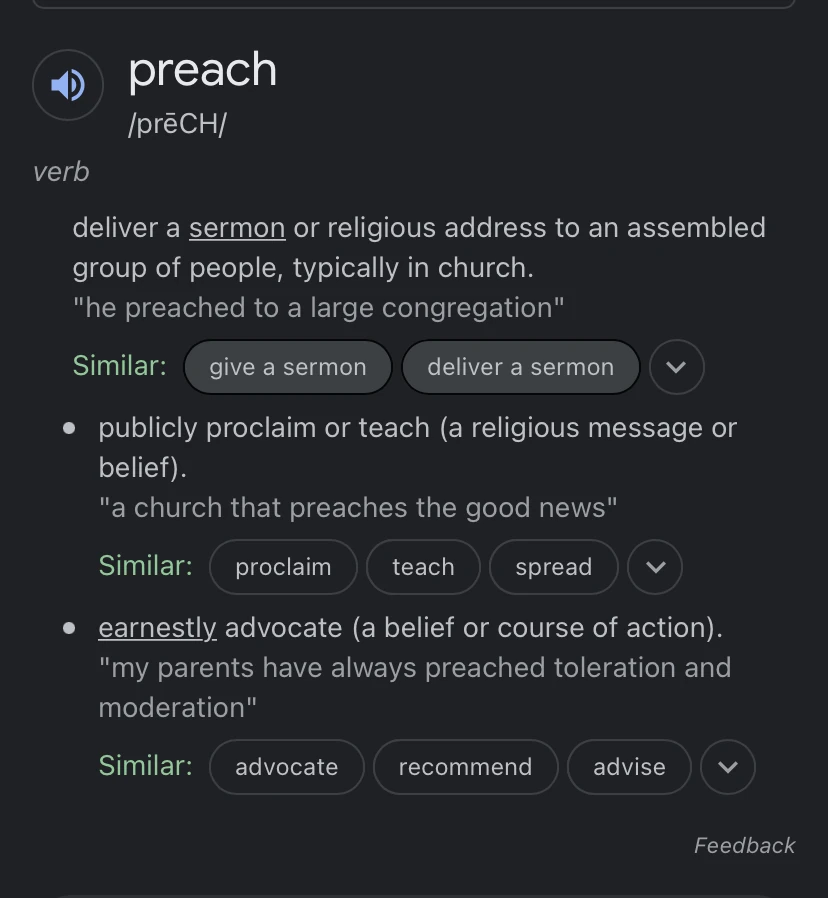Click the headword preach
The image size is (828, 898).
point(202,70)
